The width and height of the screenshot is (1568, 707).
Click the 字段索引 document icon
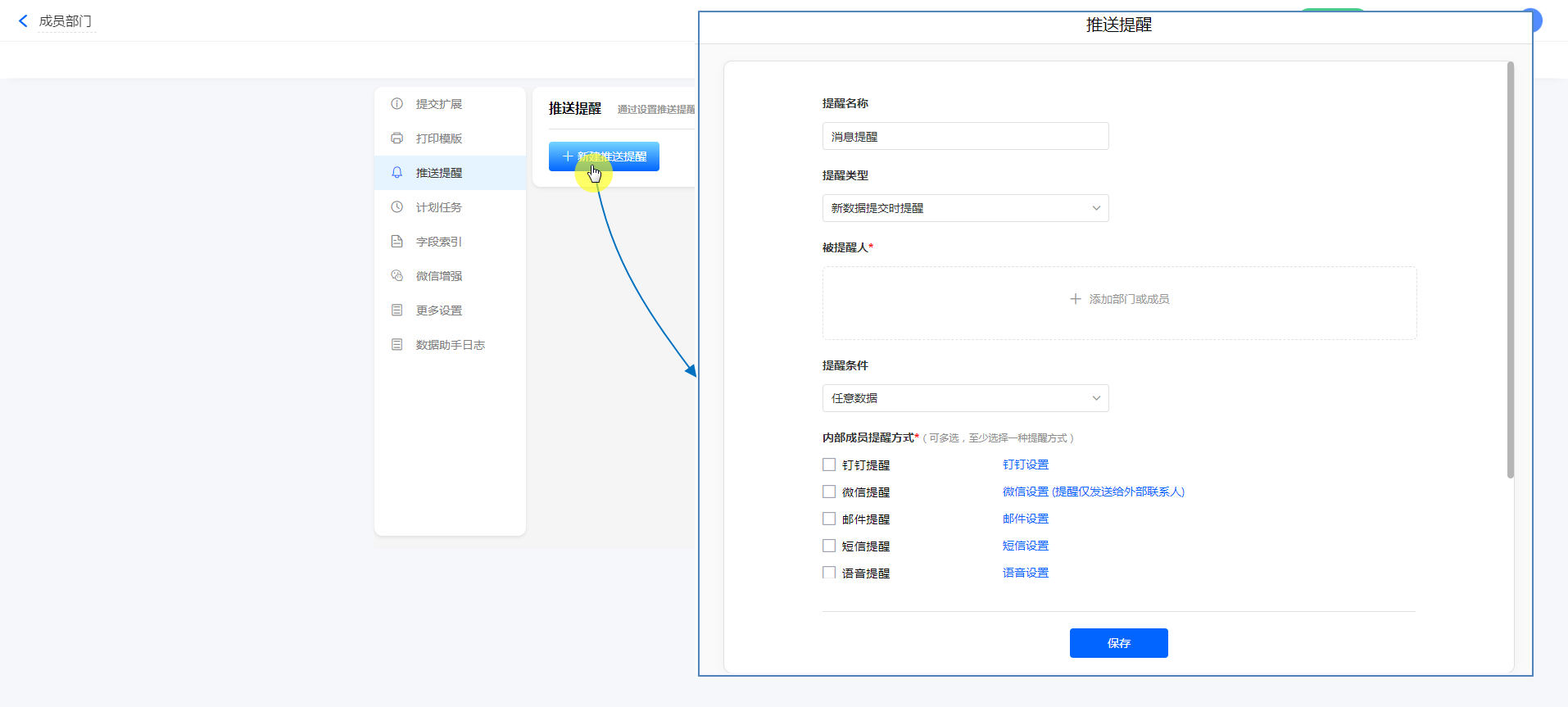pos(397,242)
